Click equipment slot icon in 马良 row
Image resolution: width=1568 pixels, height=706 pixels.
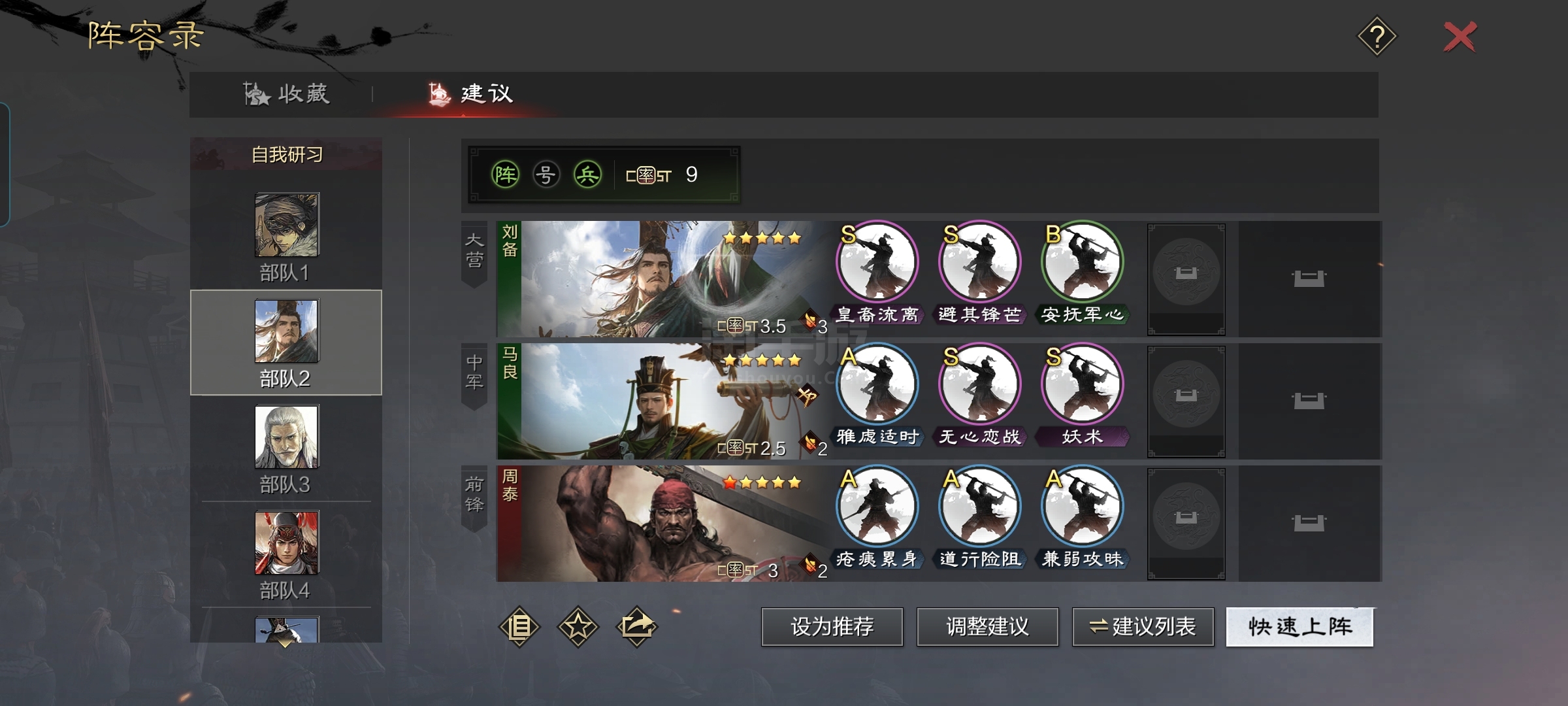coord(1309,401)
